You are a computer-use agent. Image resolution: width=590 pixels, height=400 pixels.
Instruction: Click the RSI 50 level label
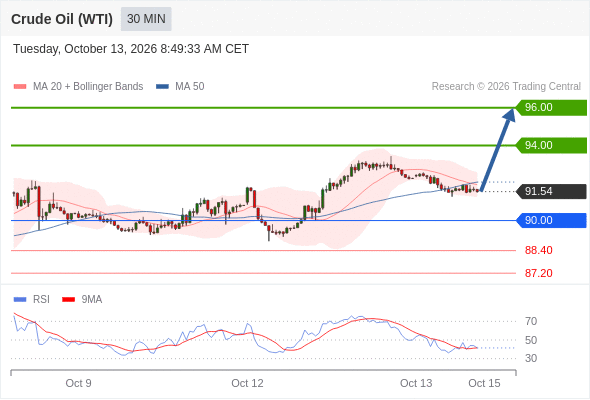point(531,340)
